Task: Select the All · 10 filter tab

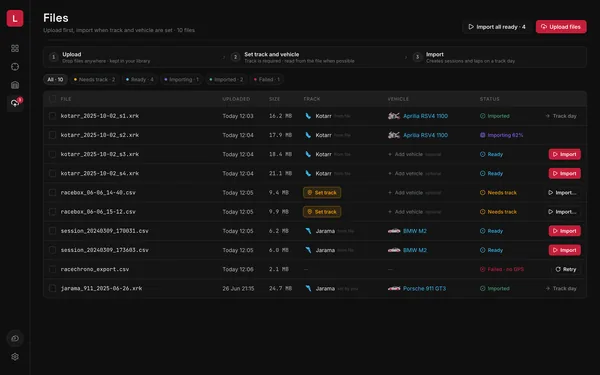Action: [55, 80]
